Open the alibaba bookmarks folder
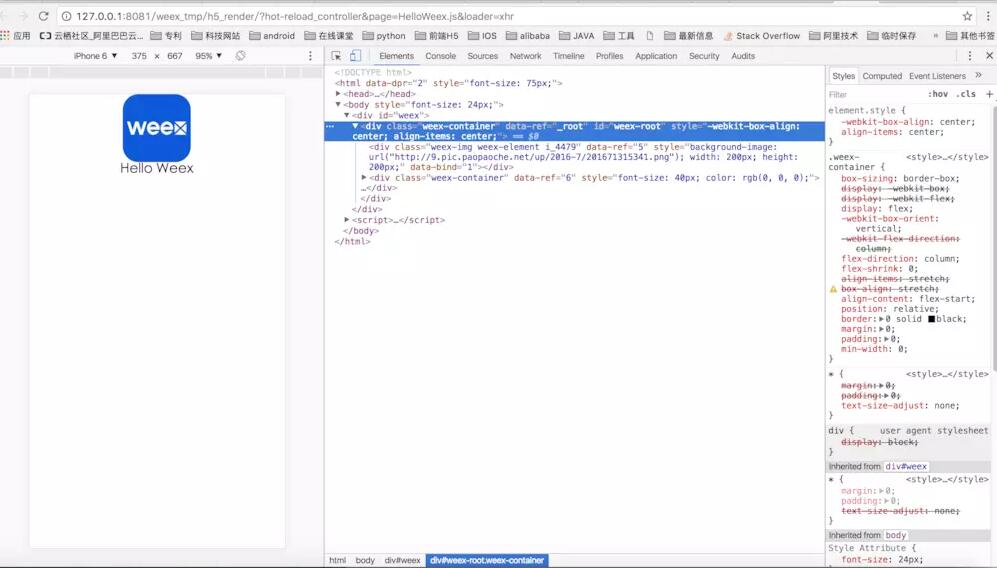This screenshot has height=568, width=997. (x=528, y=36)
